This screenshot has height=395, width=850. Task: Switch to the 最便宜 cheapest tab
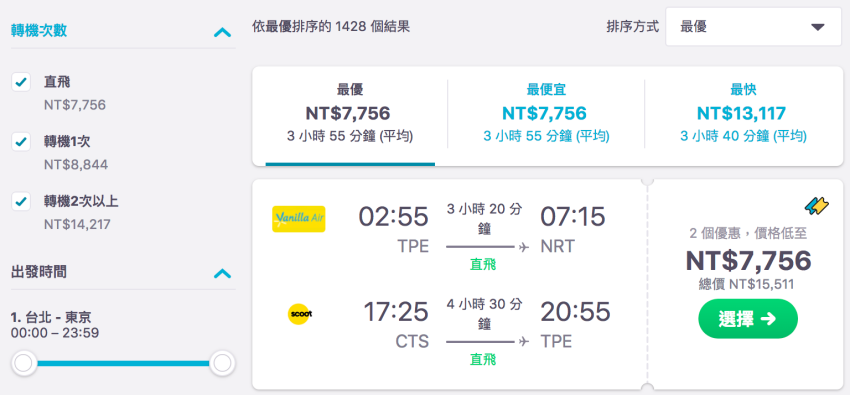[546, 113]
